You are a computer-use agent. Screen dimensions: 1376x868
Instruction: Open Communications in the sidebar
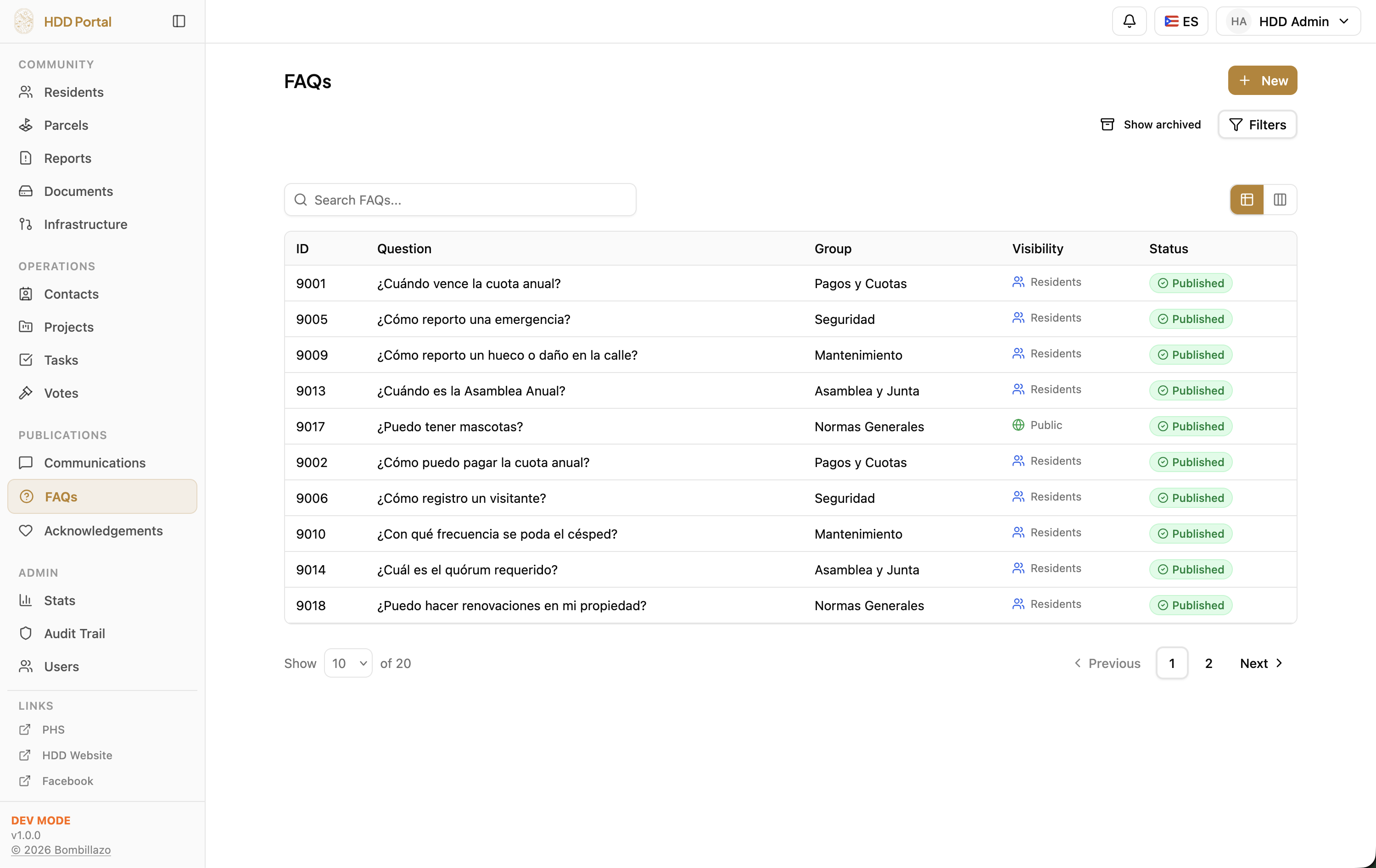coord(102,462)
